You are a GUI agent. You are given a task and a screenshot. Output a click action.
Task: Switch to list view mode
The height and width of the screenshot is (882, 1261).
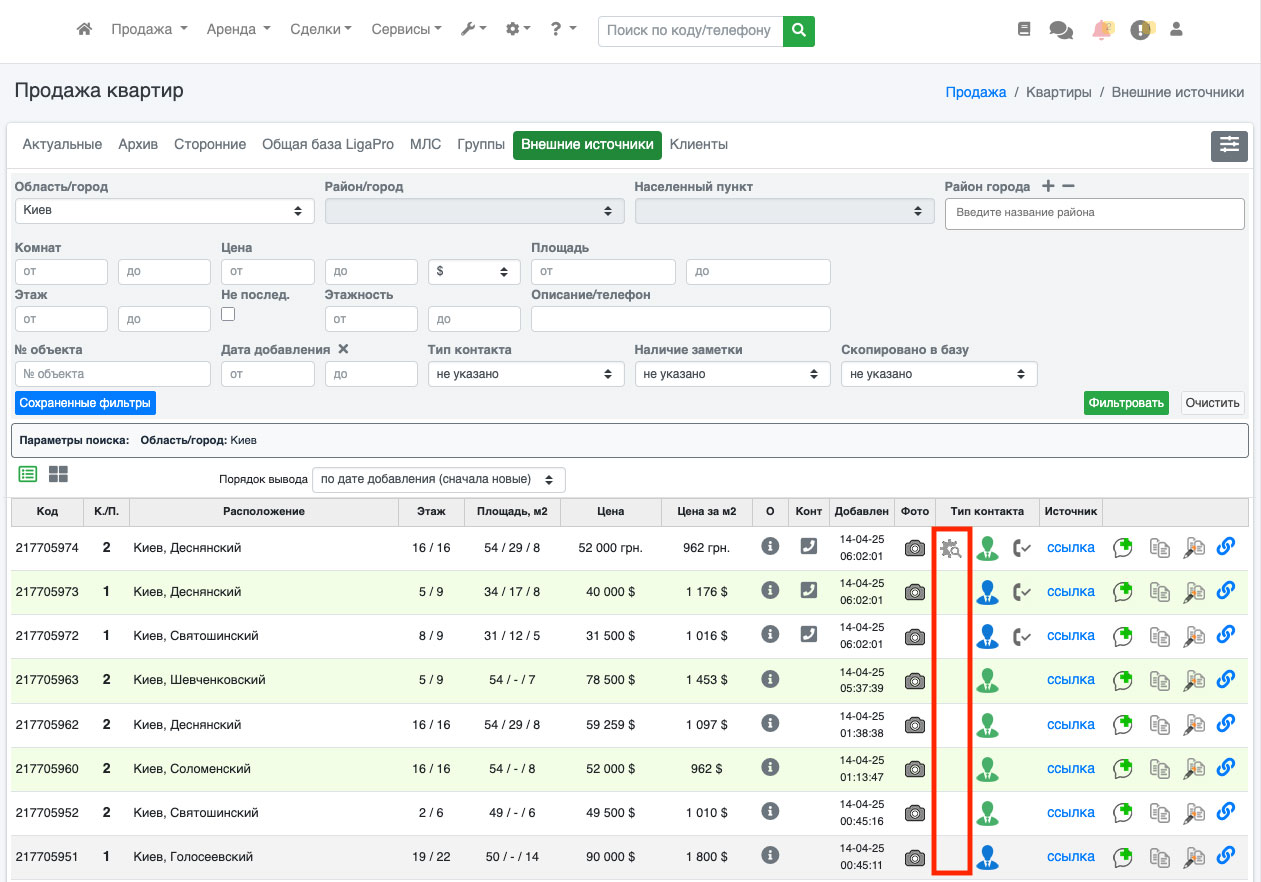(x=28, y=474)
